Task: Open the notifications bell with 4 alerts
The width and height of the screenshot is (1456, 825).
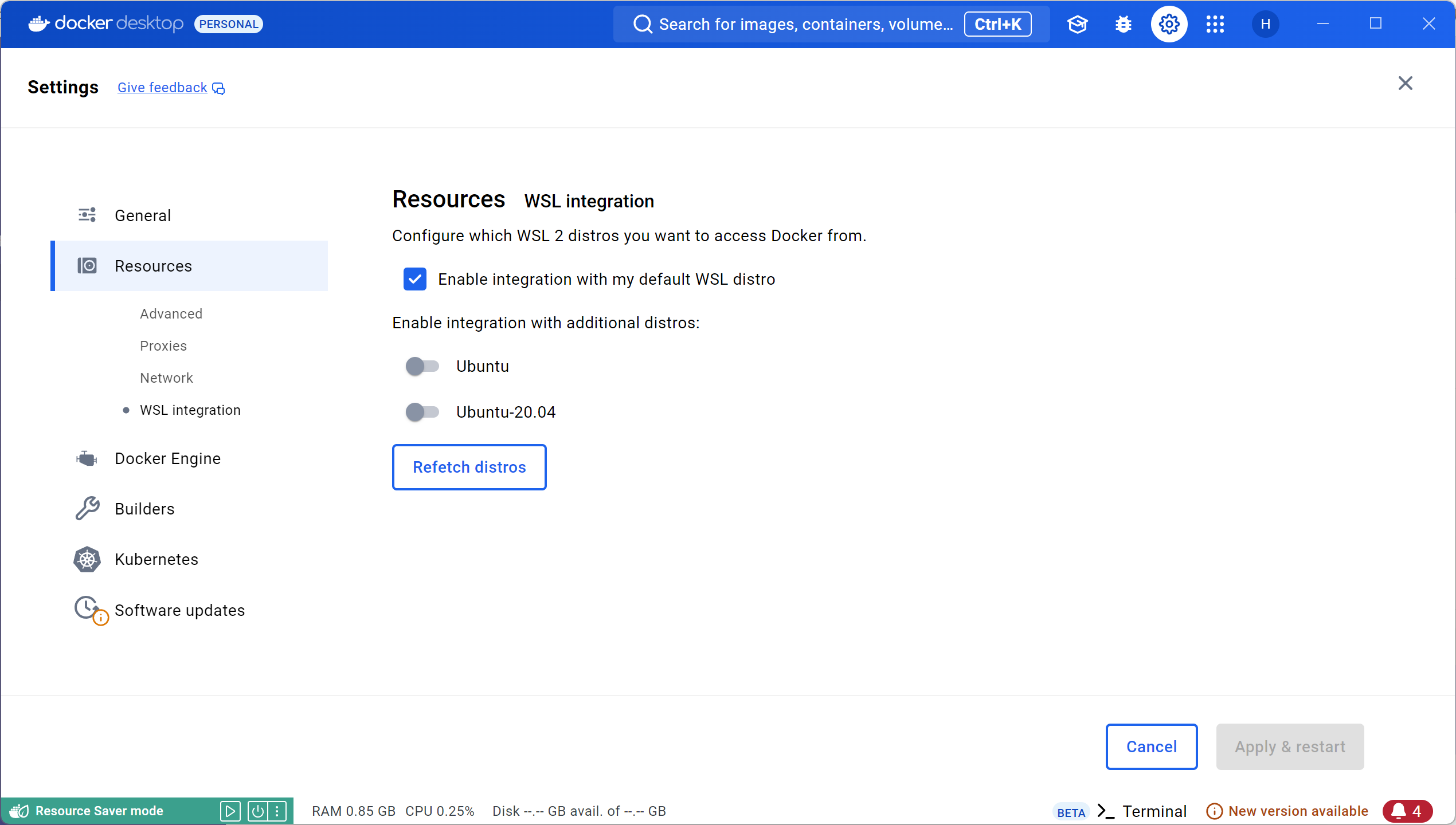Action: pos(1407,811)
